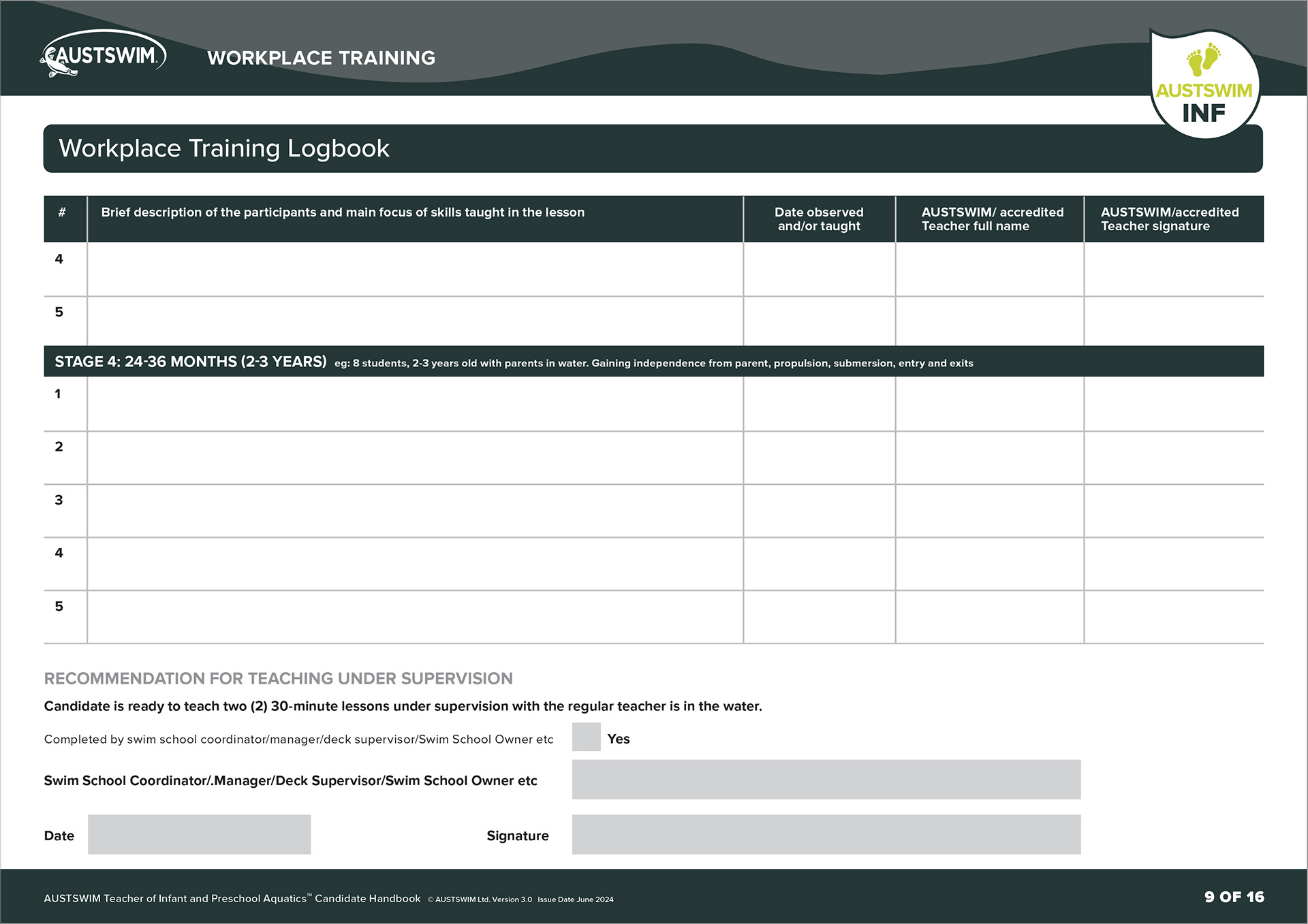Click the Stage 4 row 3 description cell
1308x924 pixels.
point(415,511)
